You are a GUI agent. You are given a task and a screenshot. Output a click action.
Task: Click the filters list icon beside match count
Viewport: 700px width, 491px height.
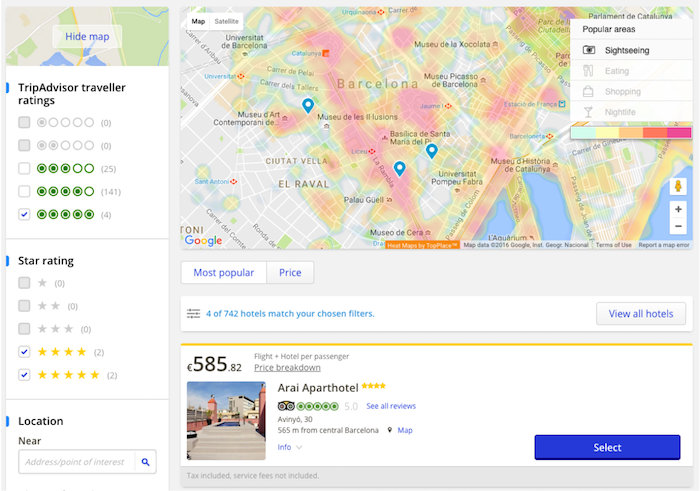pos(193,313)
